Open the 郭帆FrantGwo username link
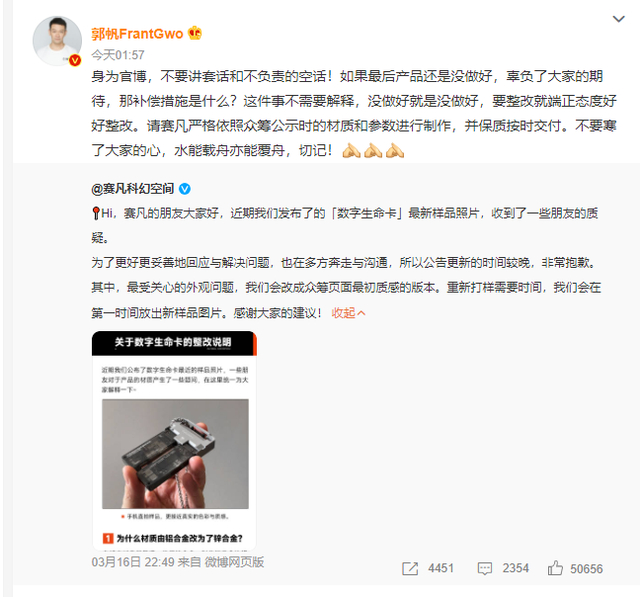This screenshot has width=640, height=597. coord(137,33)
